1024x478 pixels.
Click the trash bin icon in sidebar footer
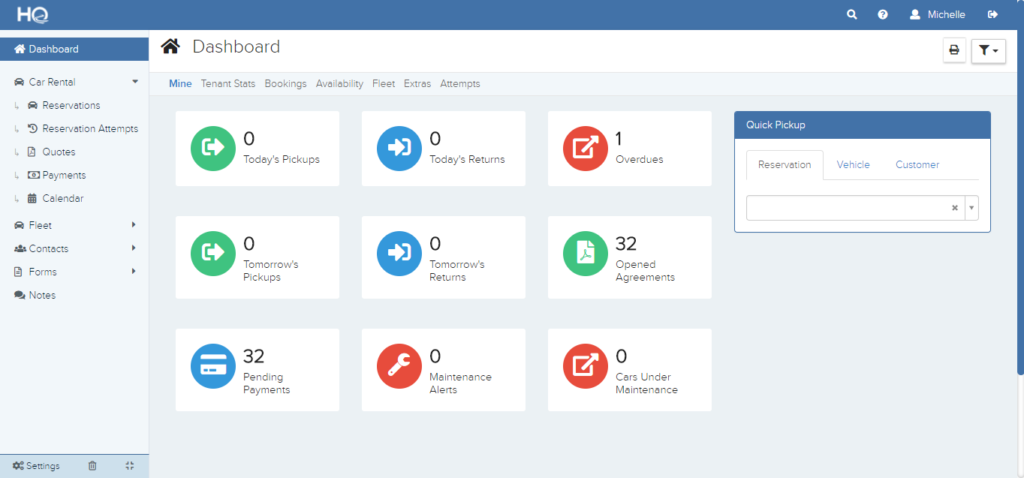click(92, 466)
